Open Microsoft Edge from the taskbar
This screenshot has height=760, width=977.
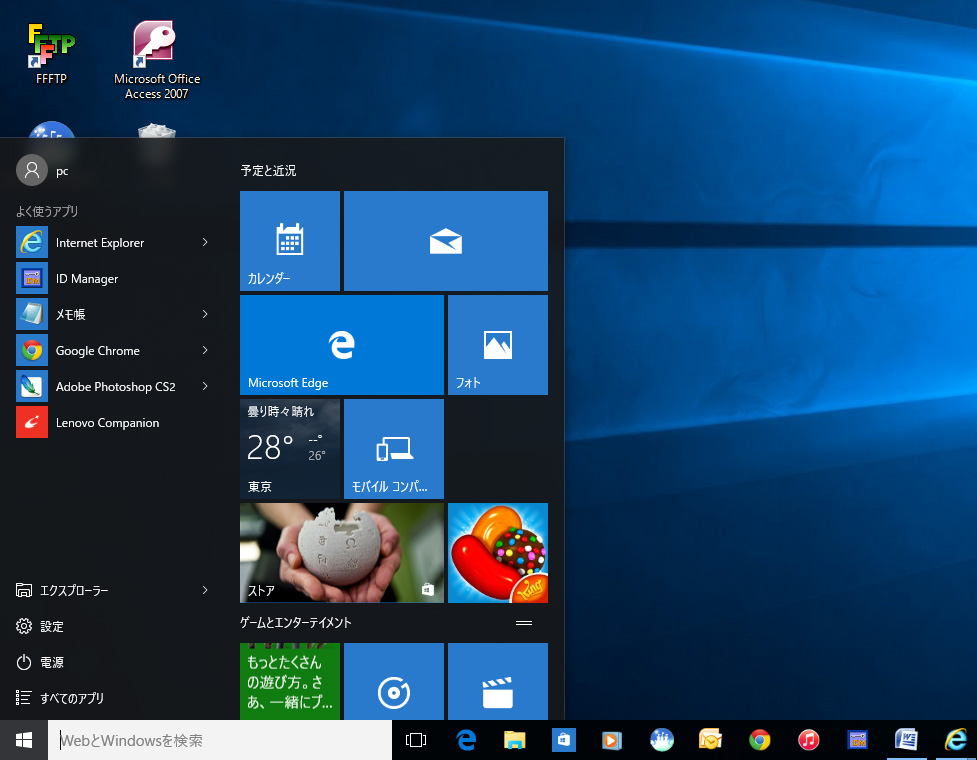tap(466, 740)
